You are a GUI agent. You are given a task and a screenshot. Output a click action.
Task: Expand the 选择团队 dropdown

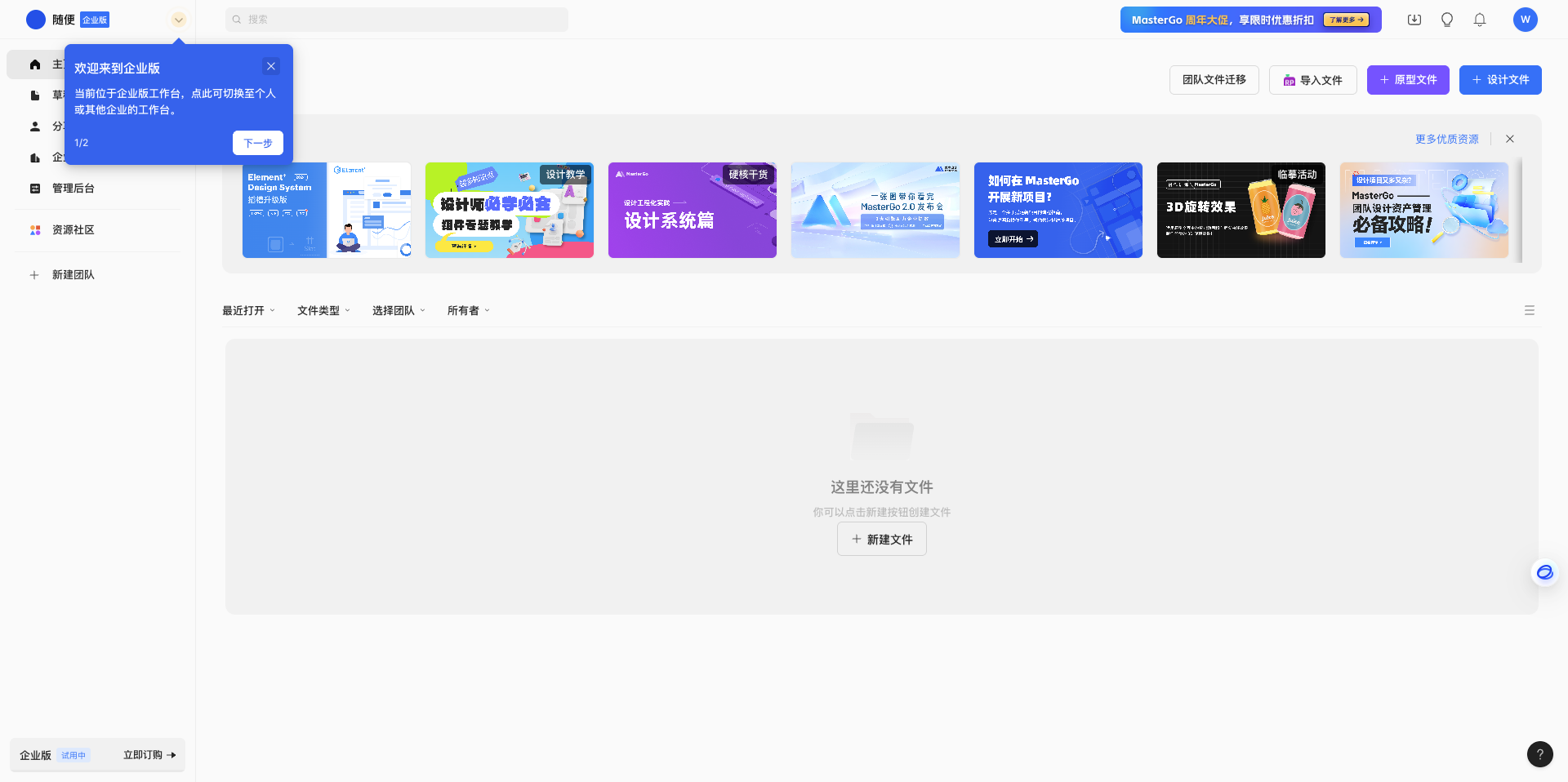(399, 310)
